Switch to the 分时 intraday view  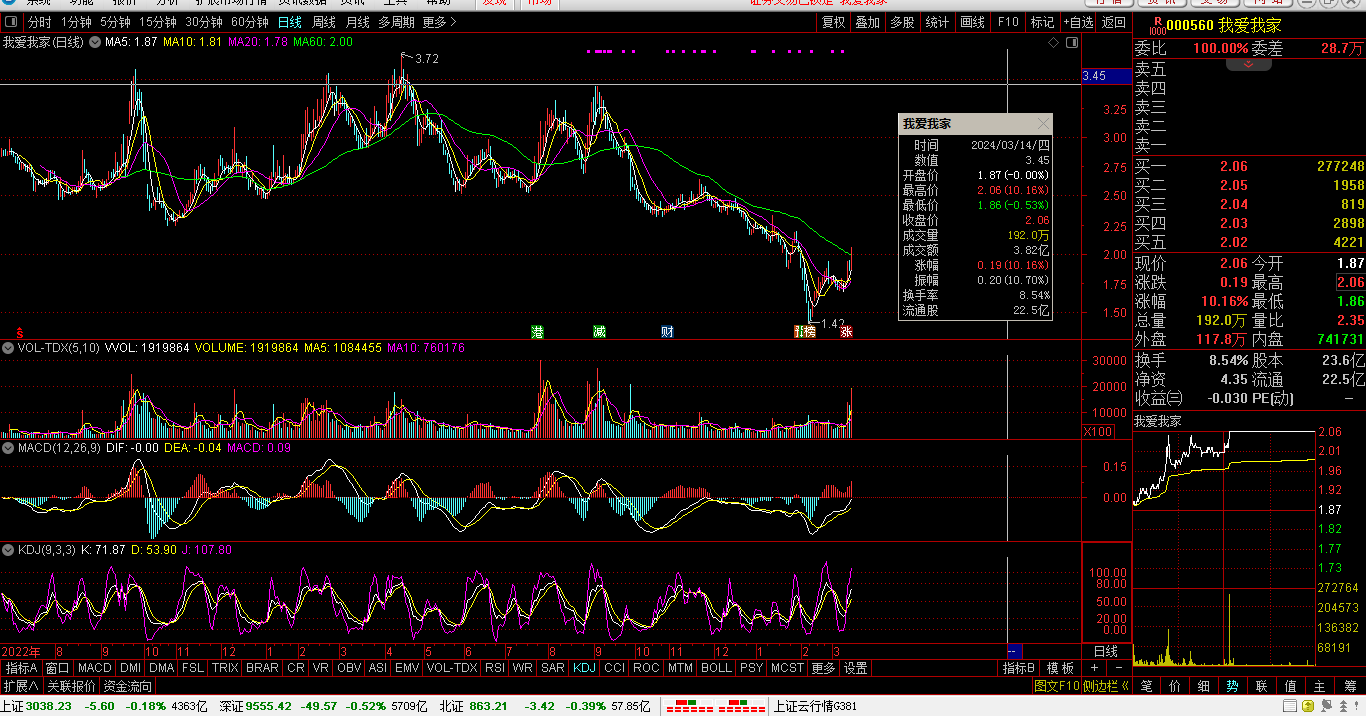39,22
